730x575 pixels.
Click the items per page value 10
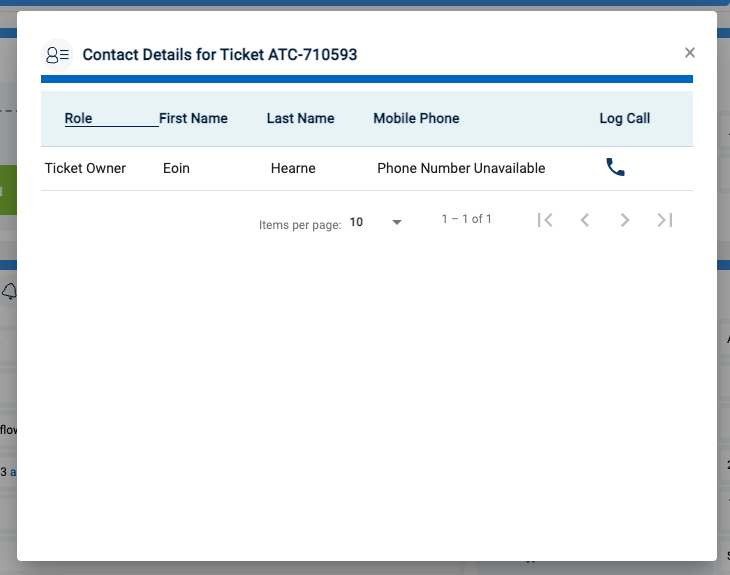tap(357, 223)
